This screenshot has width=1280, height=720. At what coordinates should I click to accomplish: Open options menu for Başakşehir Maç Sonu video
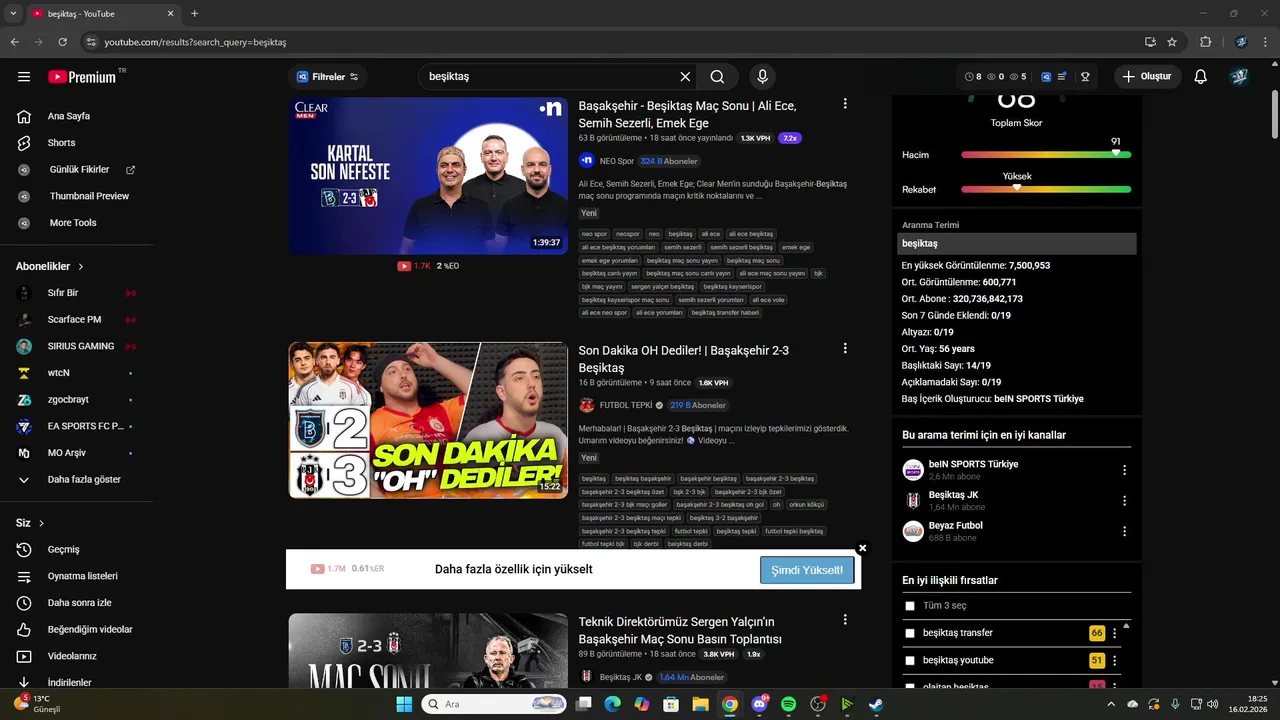coord(845,104)
